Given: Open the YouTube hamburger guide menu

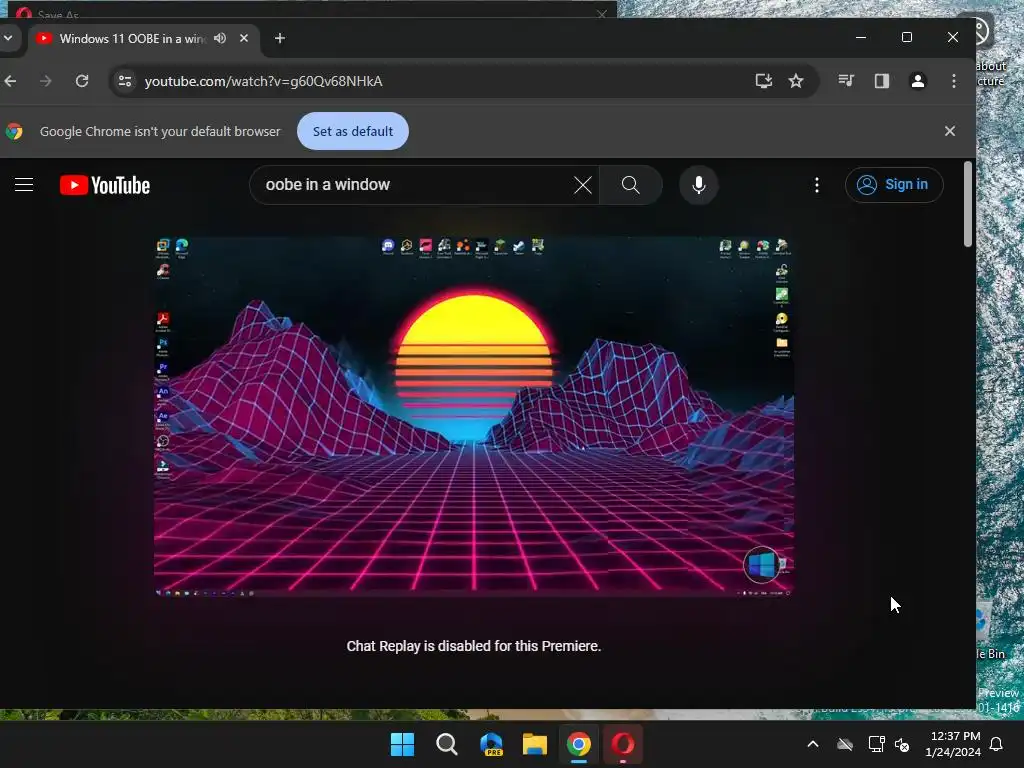Looking at the screenshot, I should click(x=24, y=185).
